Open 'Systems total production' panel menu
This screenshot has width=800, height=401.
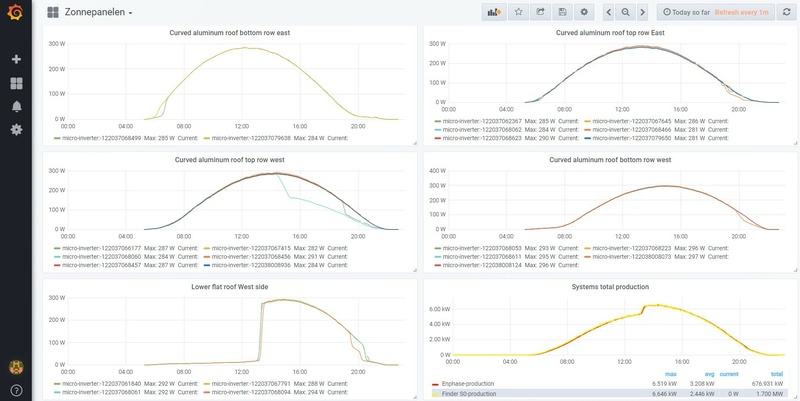click(610, 287)
